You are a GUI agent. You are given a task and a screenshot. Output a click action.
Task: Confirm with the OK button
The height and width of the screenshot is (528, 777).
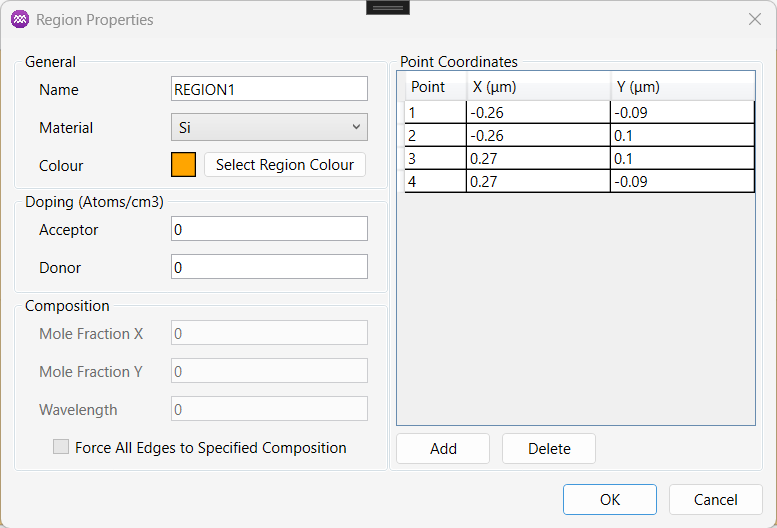coord(610,499)
